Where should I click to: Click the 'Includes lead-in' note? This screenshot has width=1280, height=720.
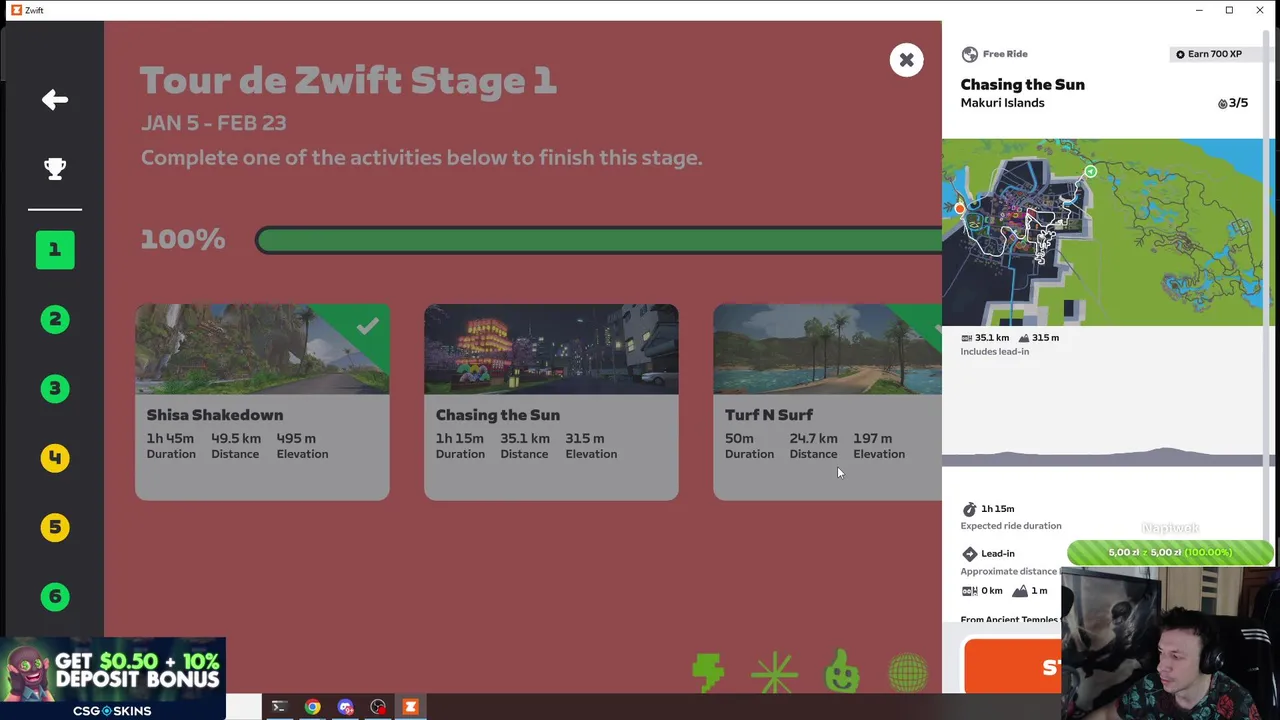994,352
